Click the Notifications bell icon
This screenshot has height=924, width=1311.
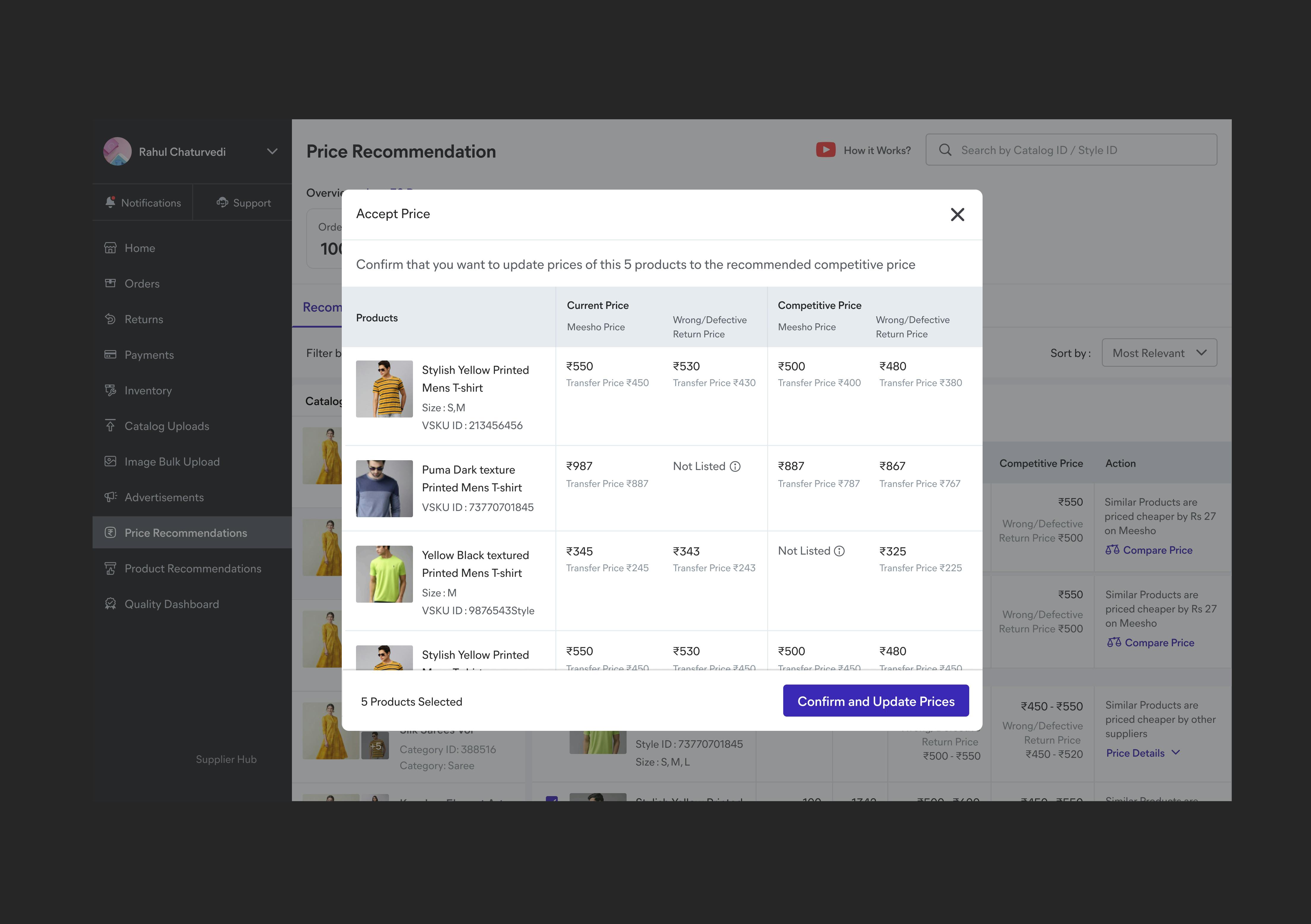pyautogui.click(x=110, y=202)
